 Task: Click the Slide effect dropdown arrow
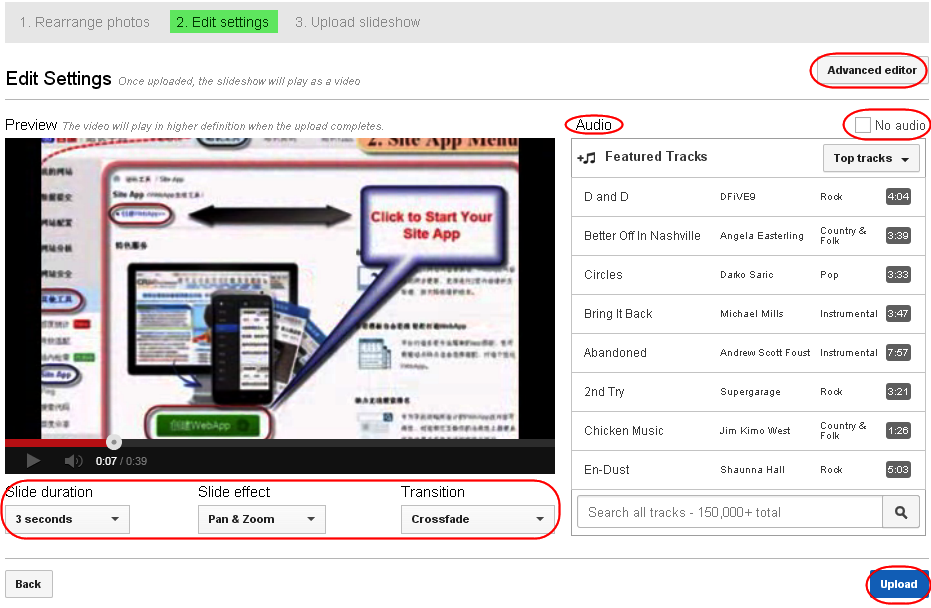coord(312,519)
